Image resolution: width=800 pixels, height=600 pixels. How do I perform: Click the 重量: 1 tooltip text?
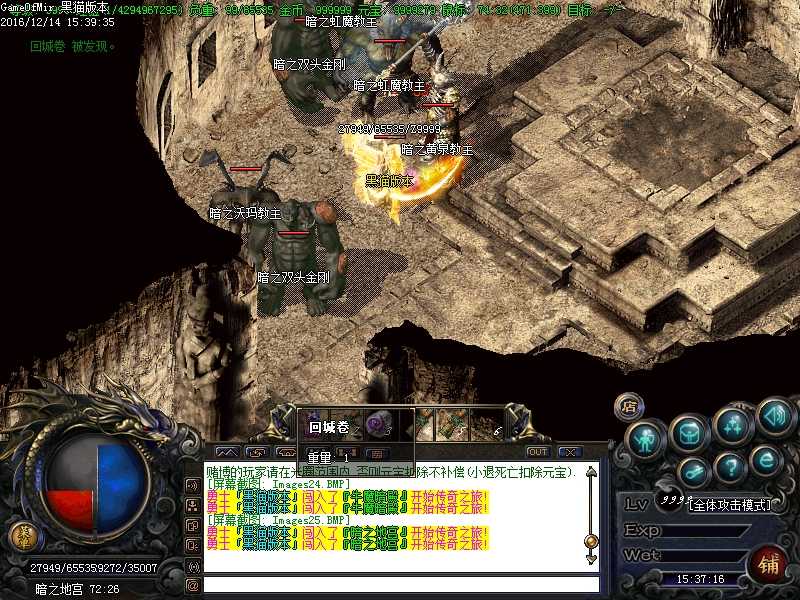[x=328, y=457]
